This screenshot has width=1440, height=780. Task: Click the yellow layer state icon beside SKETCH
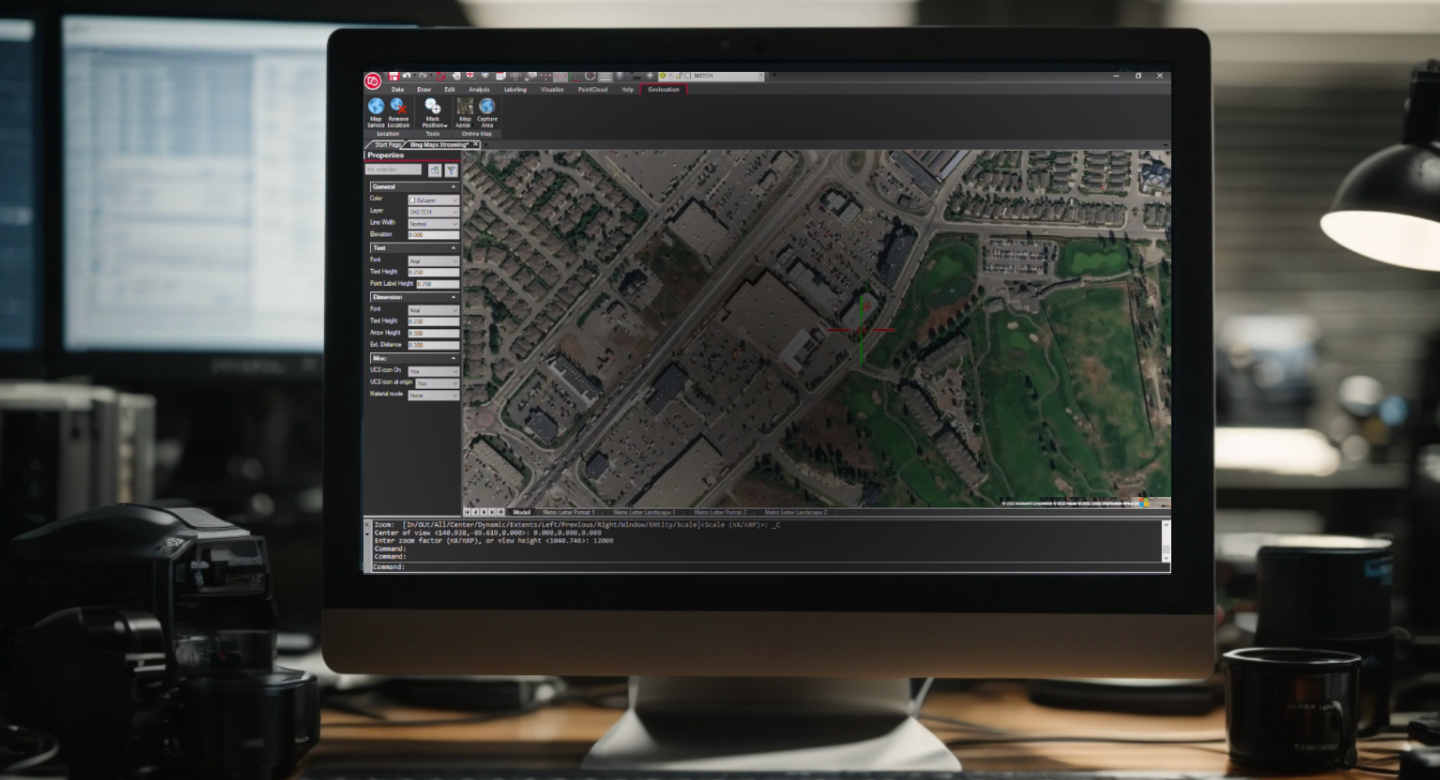point(662,76)
